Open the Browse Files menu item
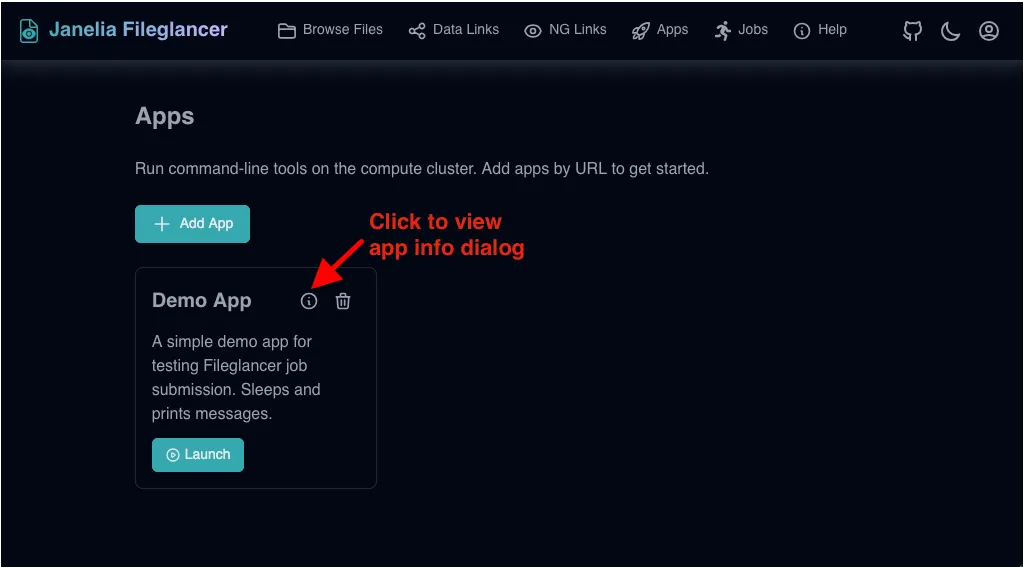This screenshot has width=1025, height=568. (x=330, y=30)
